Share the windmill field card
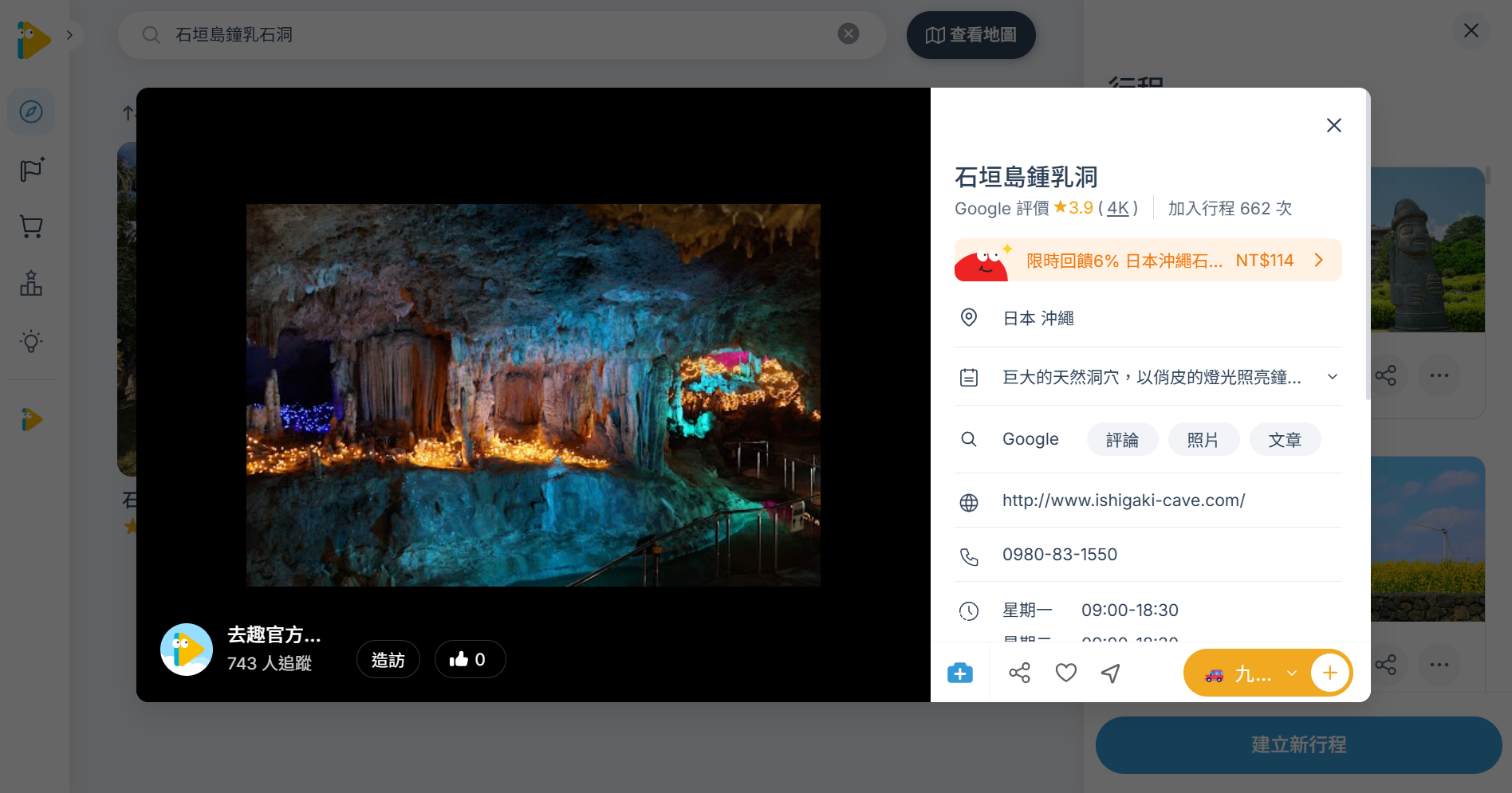Screen dimensions: 1512x793 click(1386, 665)
